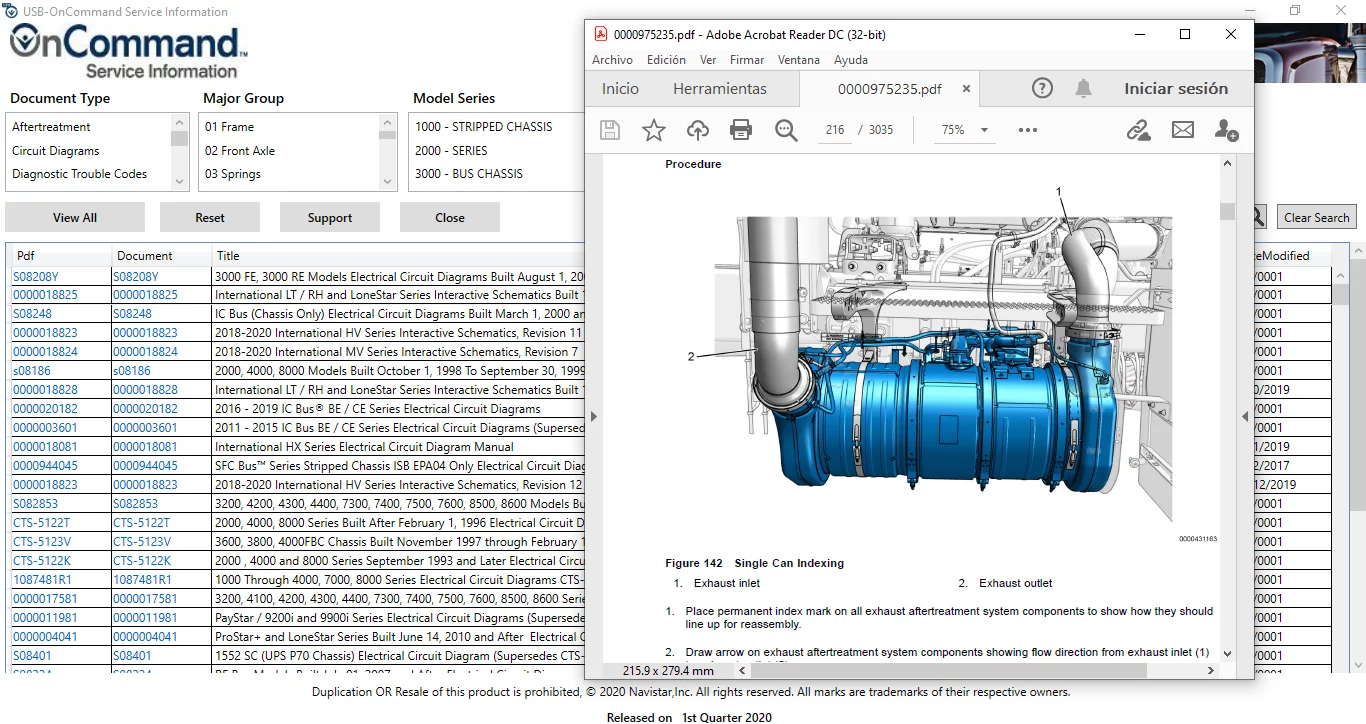Collapse the right tools pane arrow
Screen dimensions: 1366x724
pyautogui.click(x=1245, y=416)
